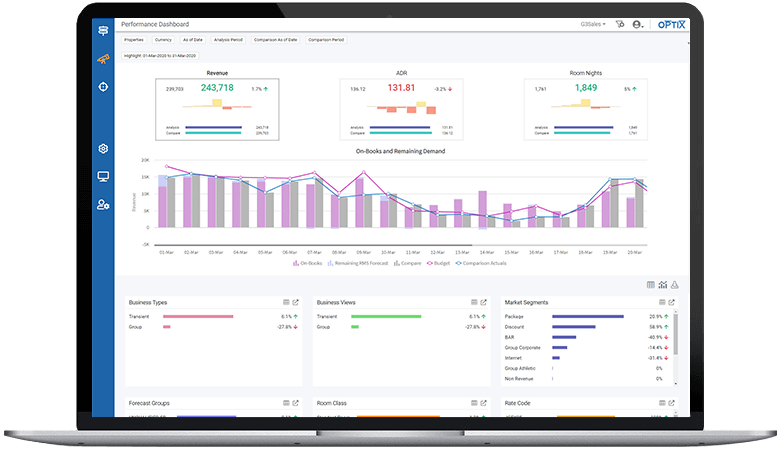The width and height of the screenshot is (784, 456).
Task: Open the settings gear in sidebar
Action: [103, 148]
